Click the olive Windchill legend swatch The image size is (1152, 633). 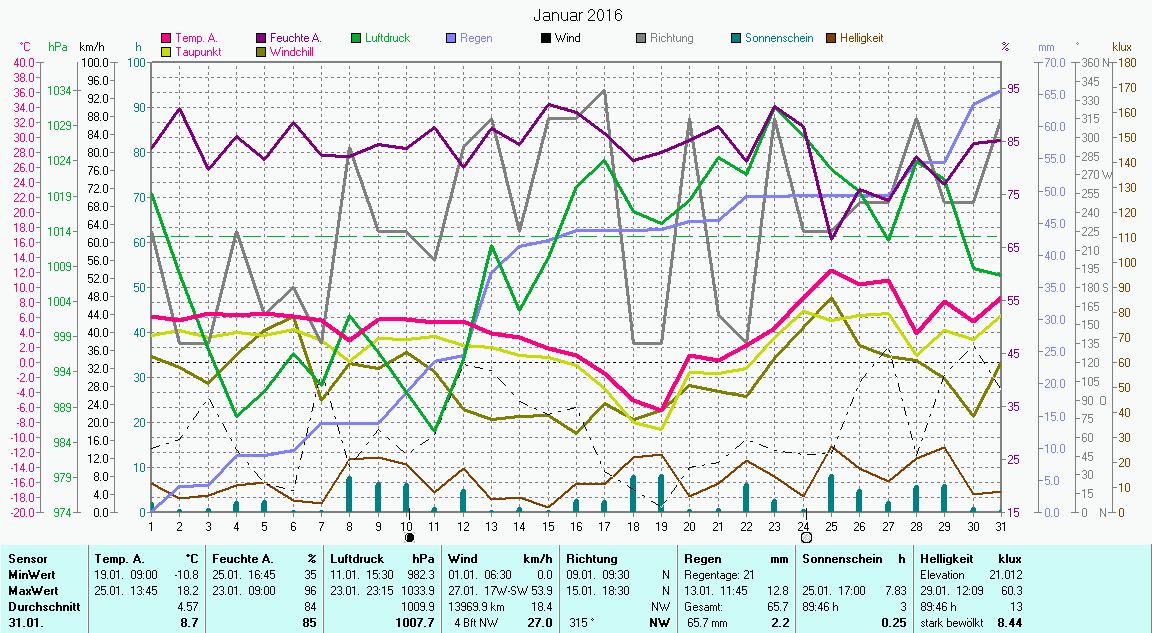point(262,51)
